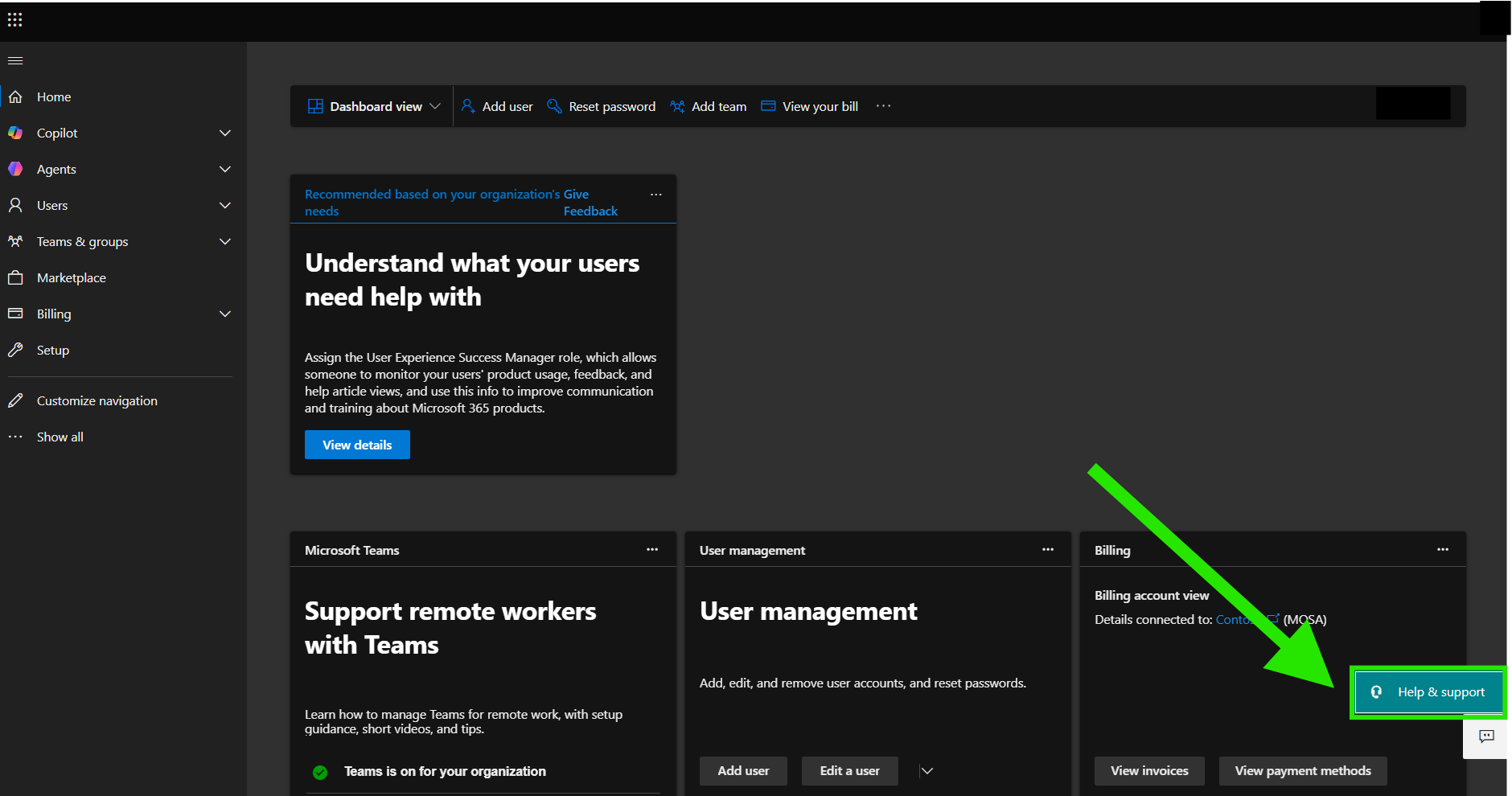This screenshot has height=796, width=1512.
Task: Expand the Copilot navigation section
Action: [225, 133]
